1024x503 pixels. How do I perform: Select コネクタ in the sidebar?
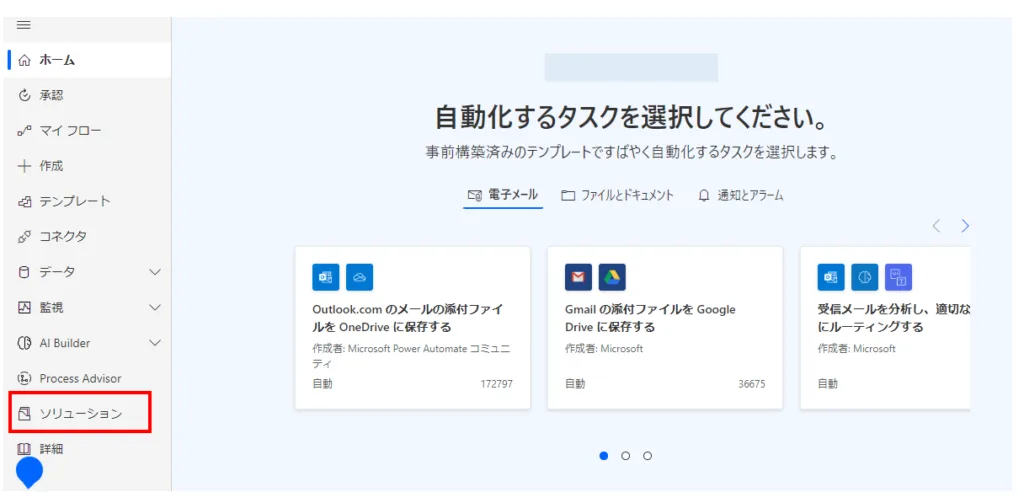click(62, 237)
